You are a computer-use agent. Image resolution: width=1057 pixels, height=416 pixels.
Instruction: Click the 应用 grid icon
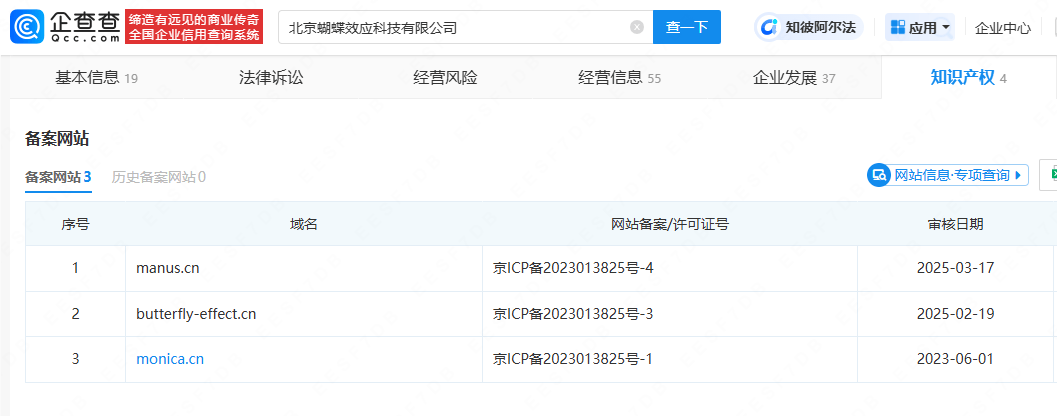(x=898, y=27)
